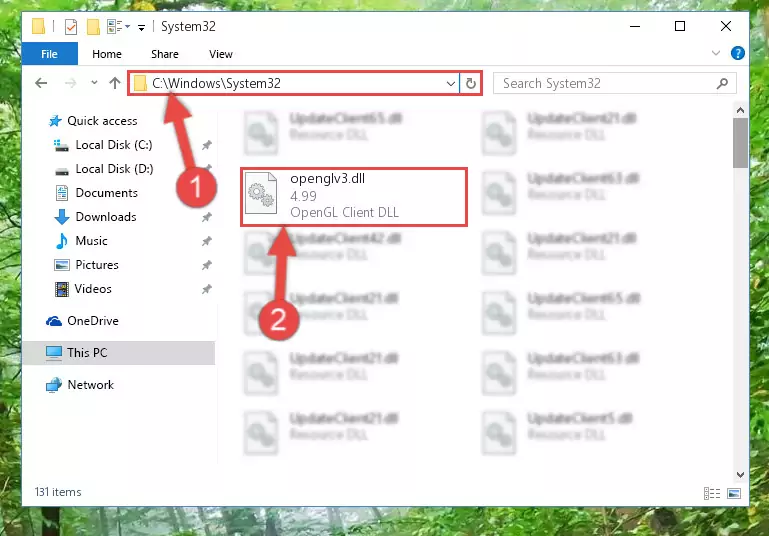Click the address bar path C:\Windows\System32
The height and width of the screenshot is (536, 769).
pyautogui.click(x=216, y=83)
